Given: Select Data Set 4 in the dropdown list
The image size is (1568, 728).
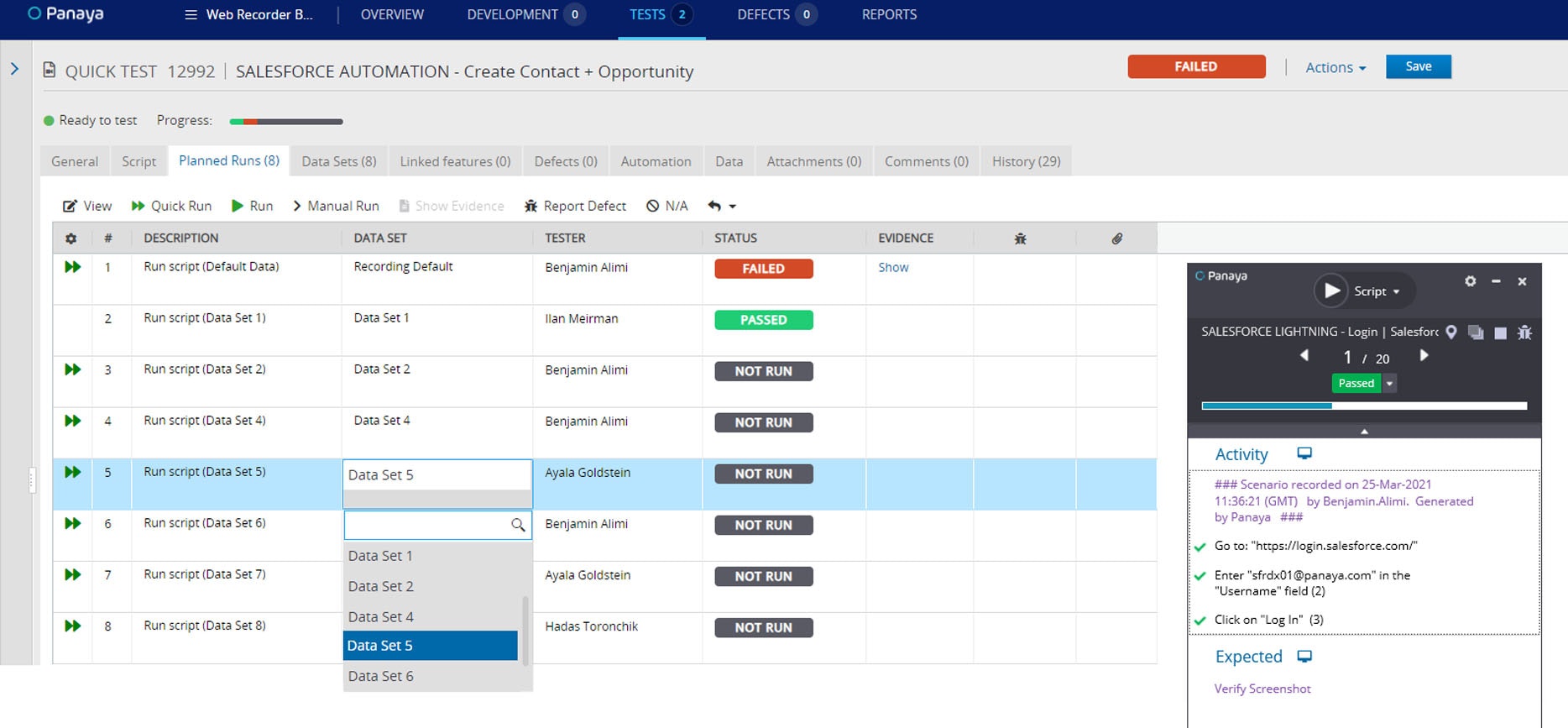Looking at the screenshot, I should point(432,616).
